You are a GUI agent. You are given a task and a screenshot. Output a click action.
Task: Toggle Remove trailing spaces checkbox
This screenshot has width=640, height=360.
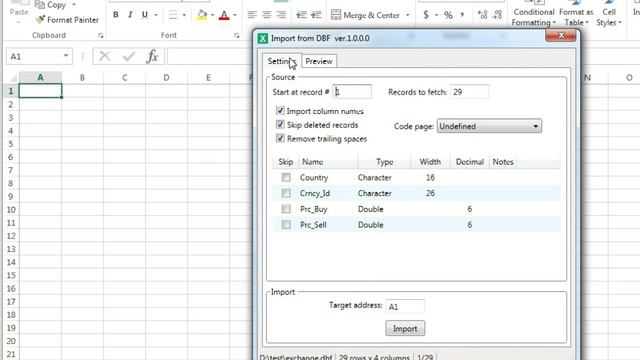point(280,138)
